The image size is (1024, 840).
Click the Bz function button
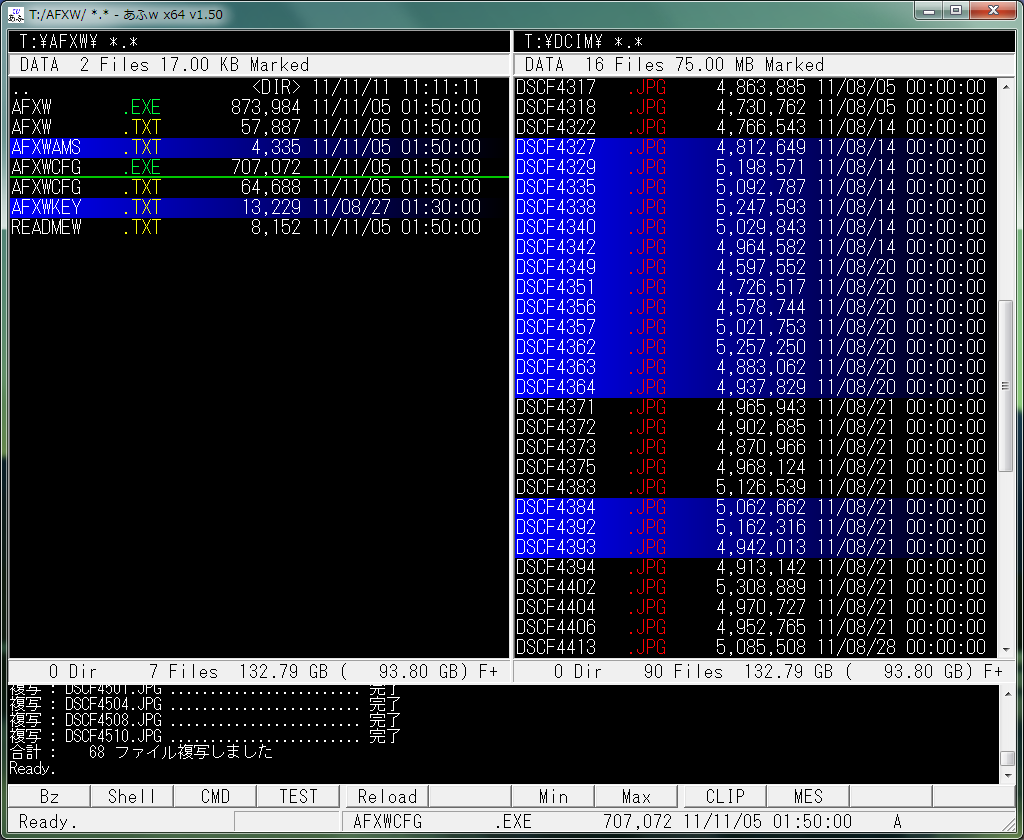click(x=49, y=796)
